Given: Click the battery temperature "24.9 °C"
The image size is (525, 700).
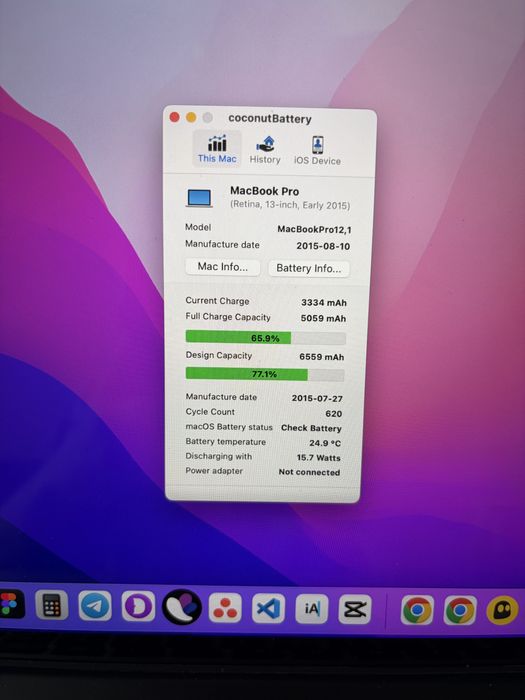Looking at the screenshot, I should click(x=325, y=443).
